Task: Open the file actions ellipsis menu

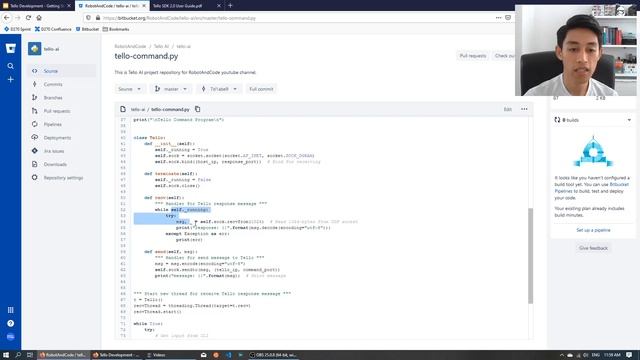Action: click(524, 109)
